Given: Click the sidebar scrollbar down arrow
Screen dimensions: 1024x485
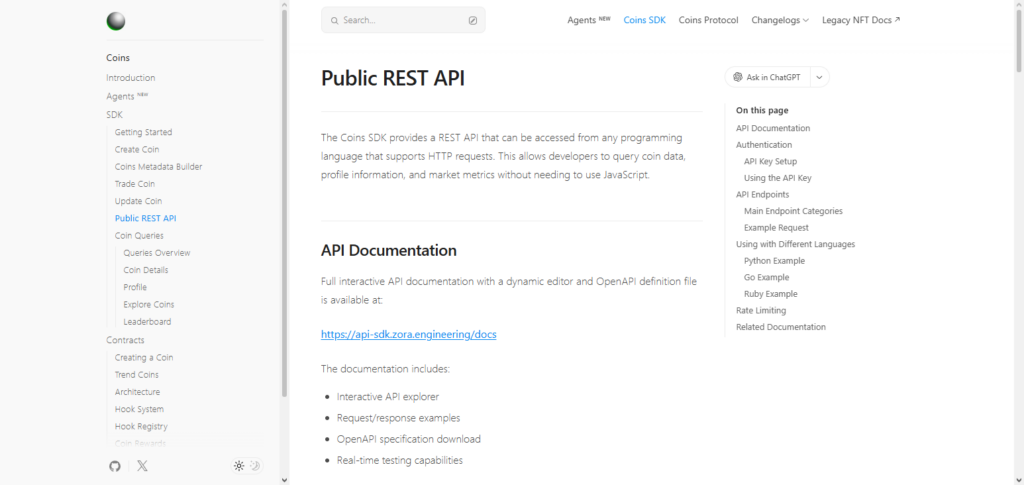Looking at the screenshot, I should (x=284, y=480).
